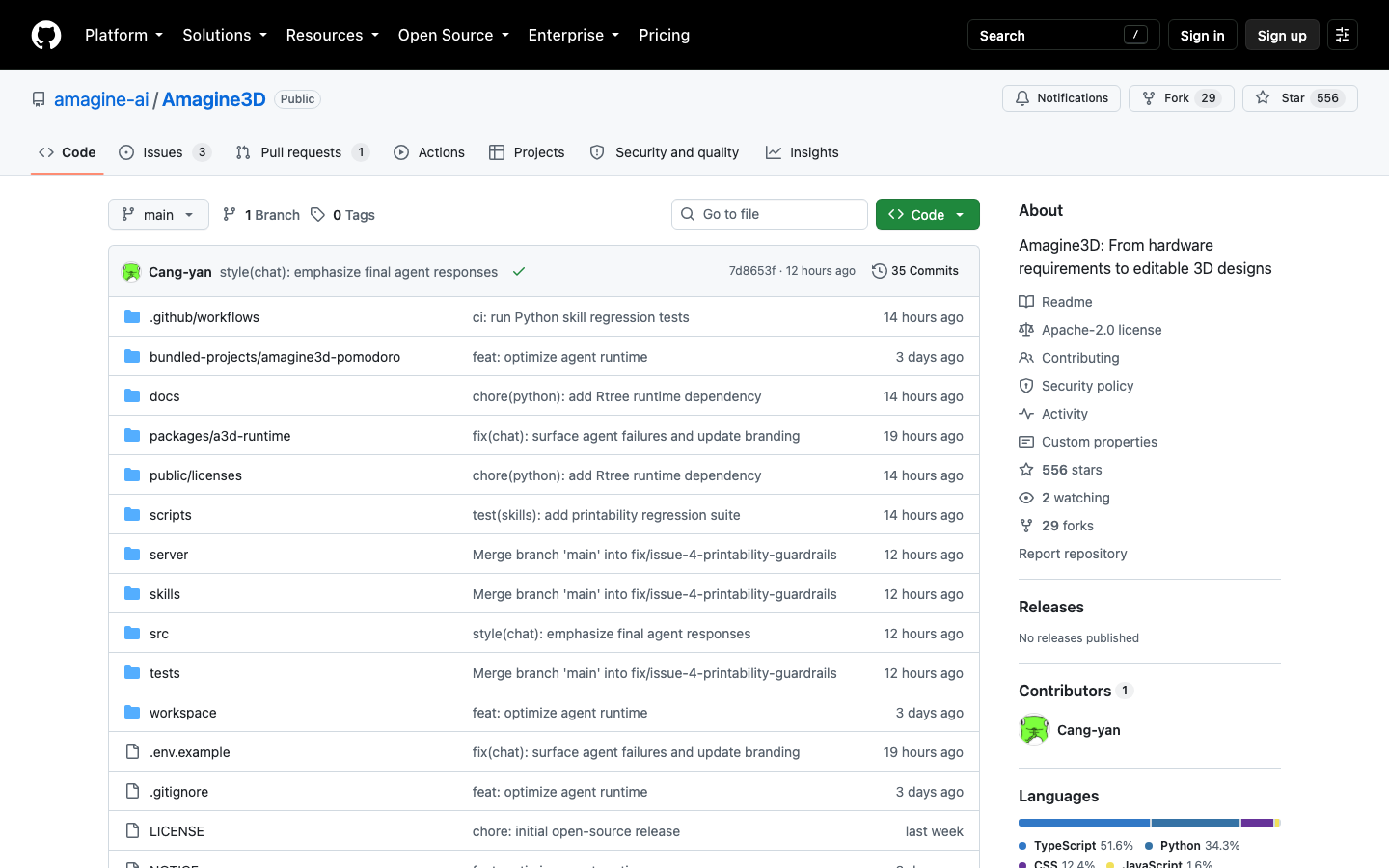Star the Amagine3D repository

(1299, 98)
